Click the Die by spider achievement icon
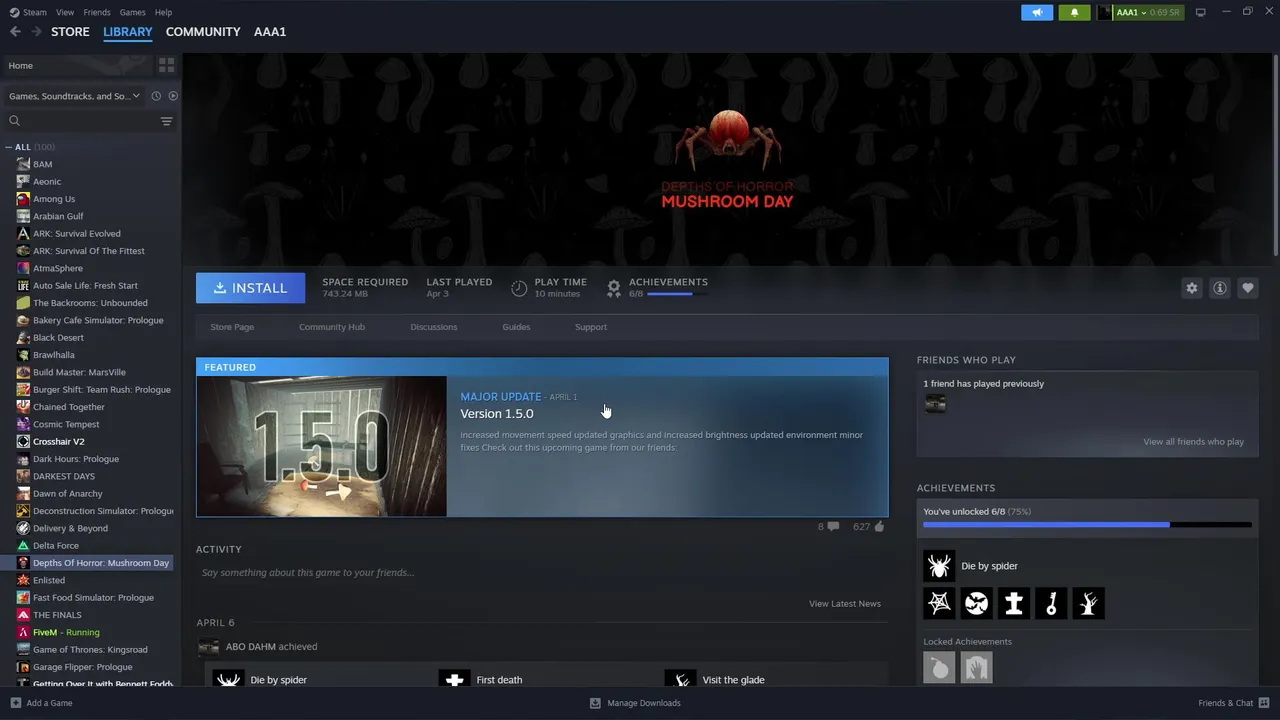The image size is (1280, 720). [x=939, y=566]
